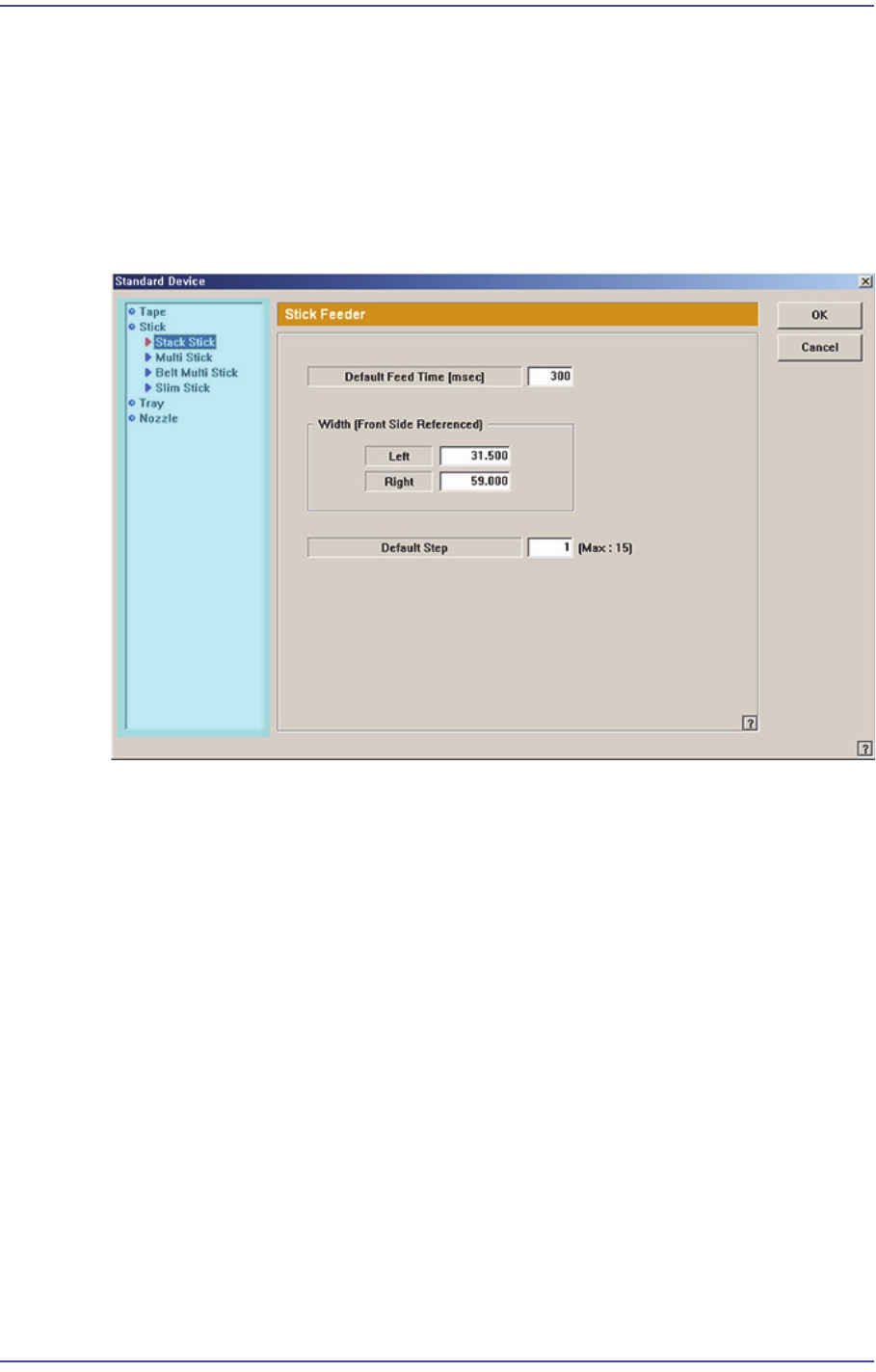Click the blue arrow beside Belt Multi Stick

pos(148,373)
